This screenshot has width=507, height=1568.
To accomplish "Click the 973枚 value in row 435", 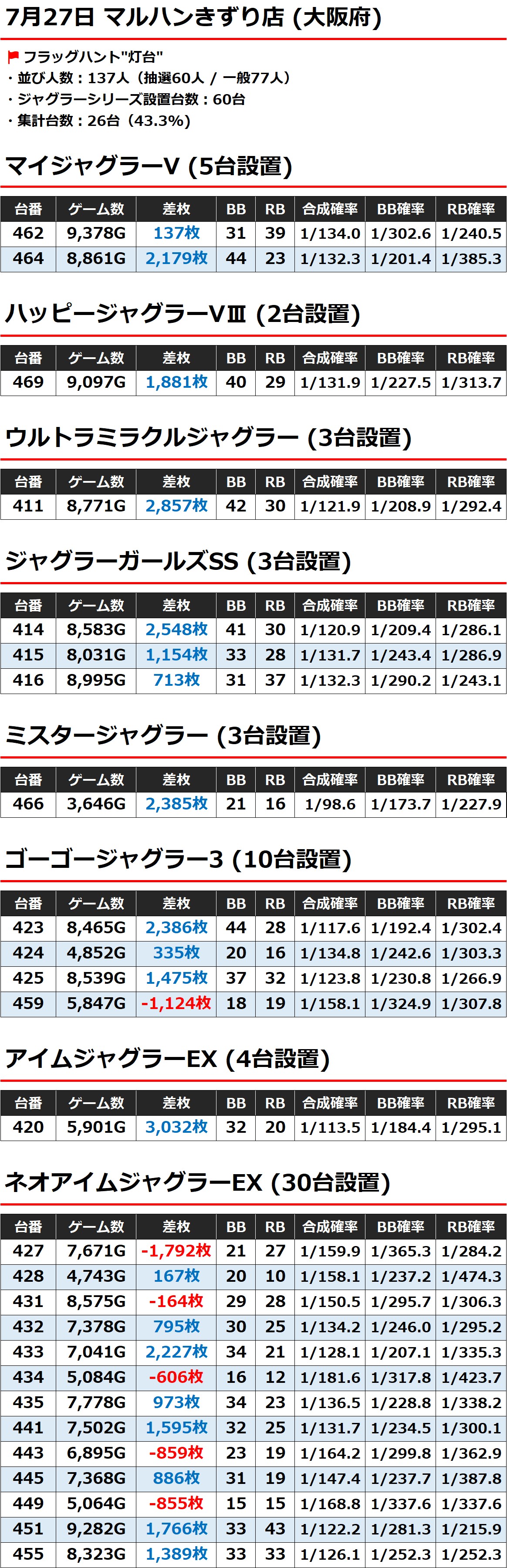I will [x=176, y=1403].
